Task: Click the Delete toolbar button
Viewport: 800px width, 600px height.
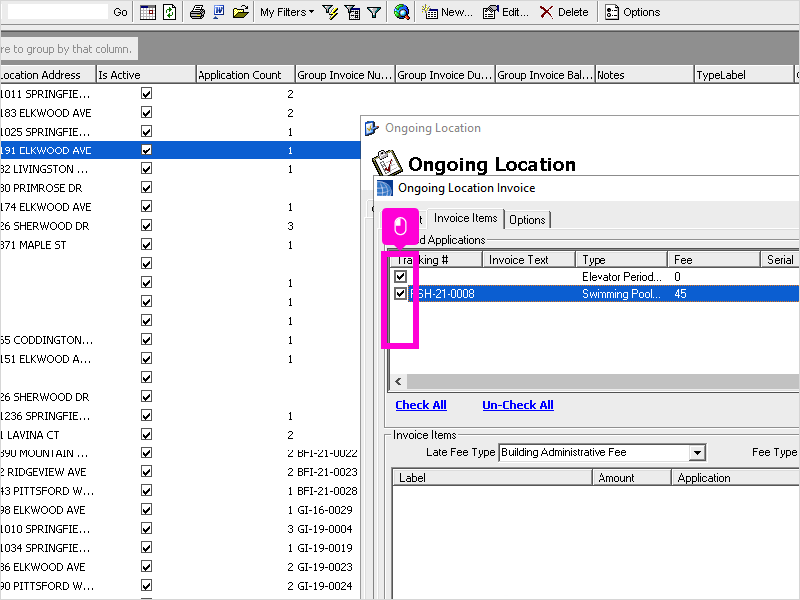Action: click(x=564, y=12)
